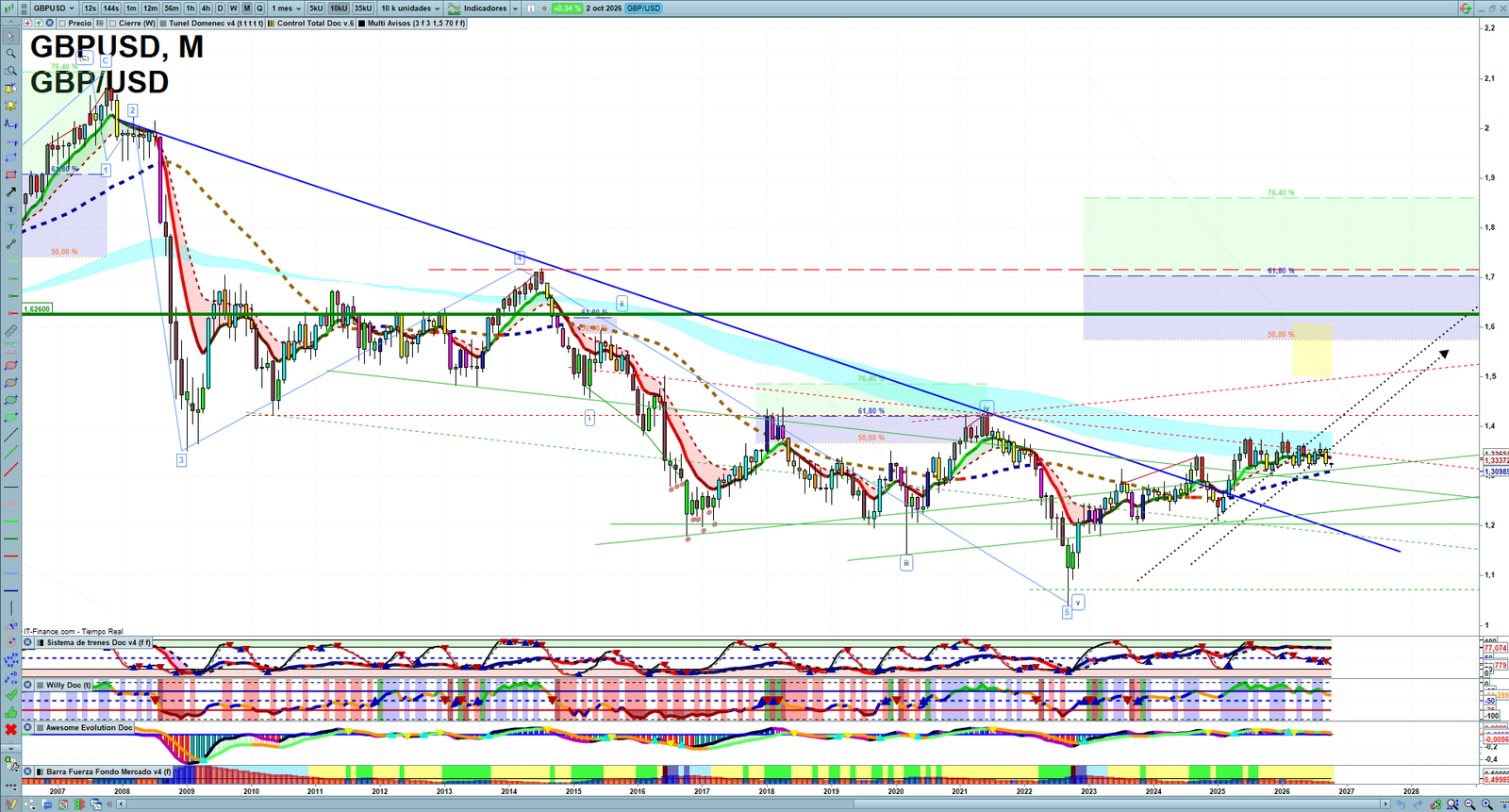The width and height of the screenshot is (1509, 812).
Task: Click the 5kU units button
Action: [x=316, y=8]
